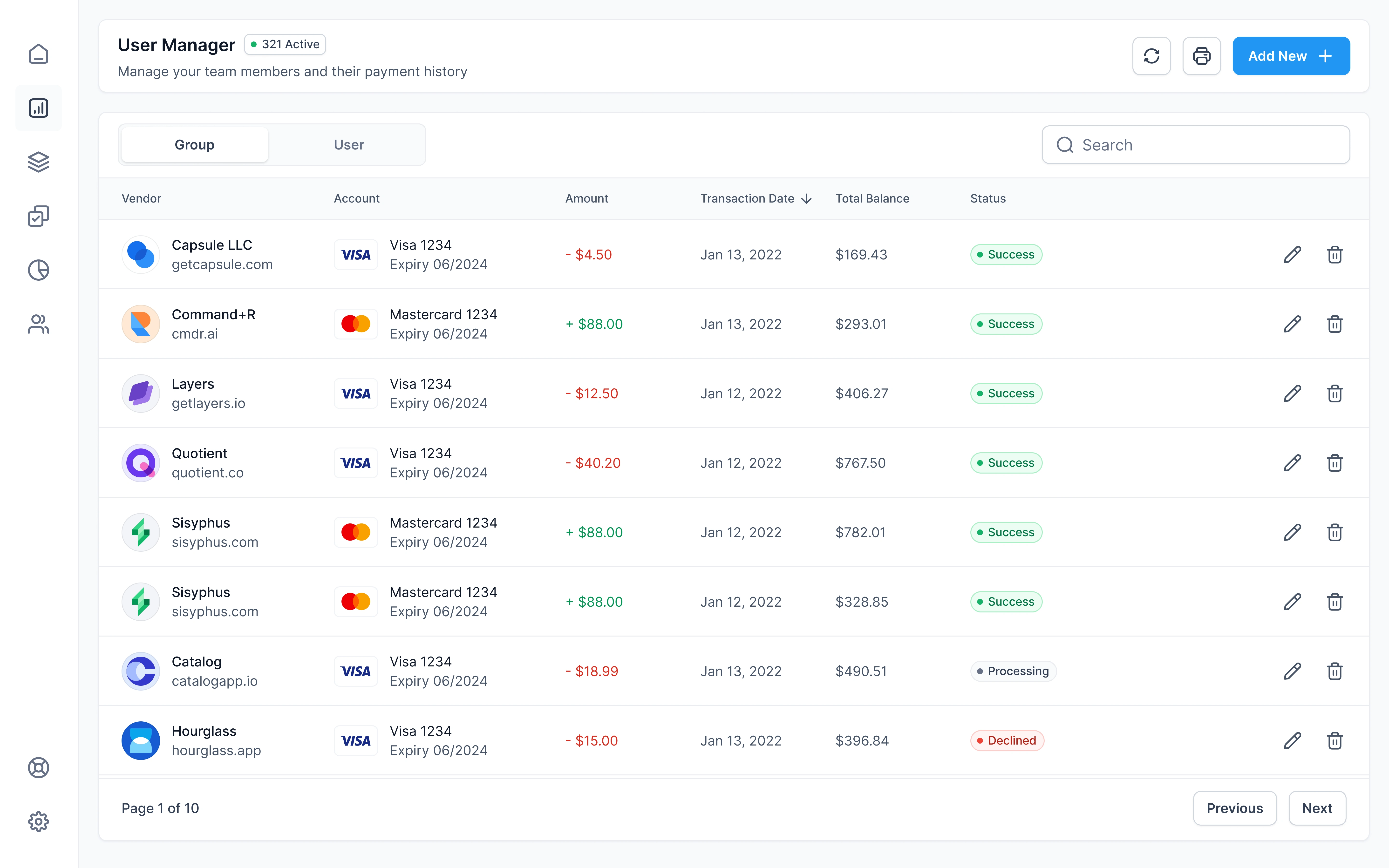Open the users sidebar icon

38,324
